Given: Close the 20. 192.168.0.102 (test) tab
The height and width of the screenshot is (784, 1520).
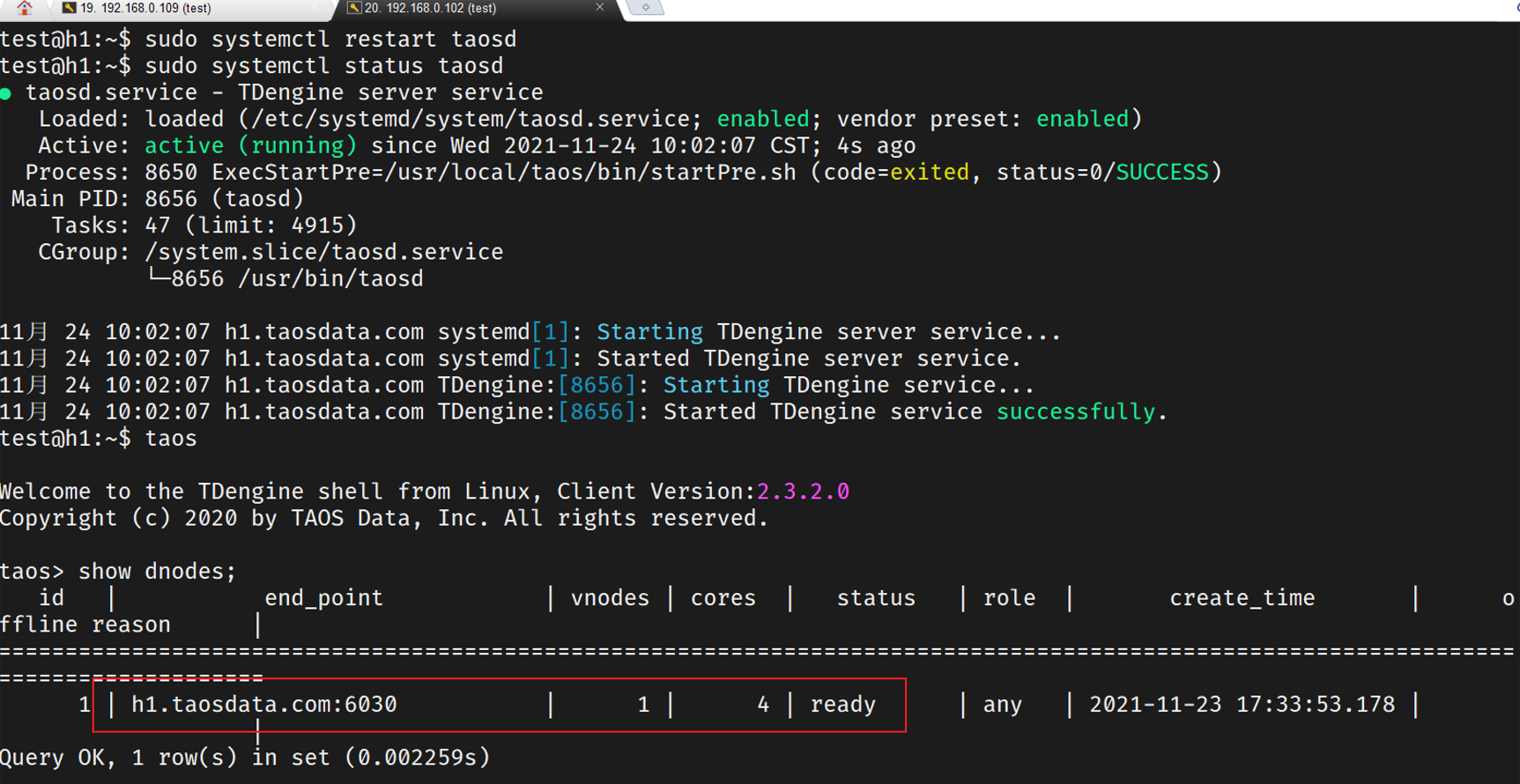Looking at the screenshot, I should click(600, 7).
